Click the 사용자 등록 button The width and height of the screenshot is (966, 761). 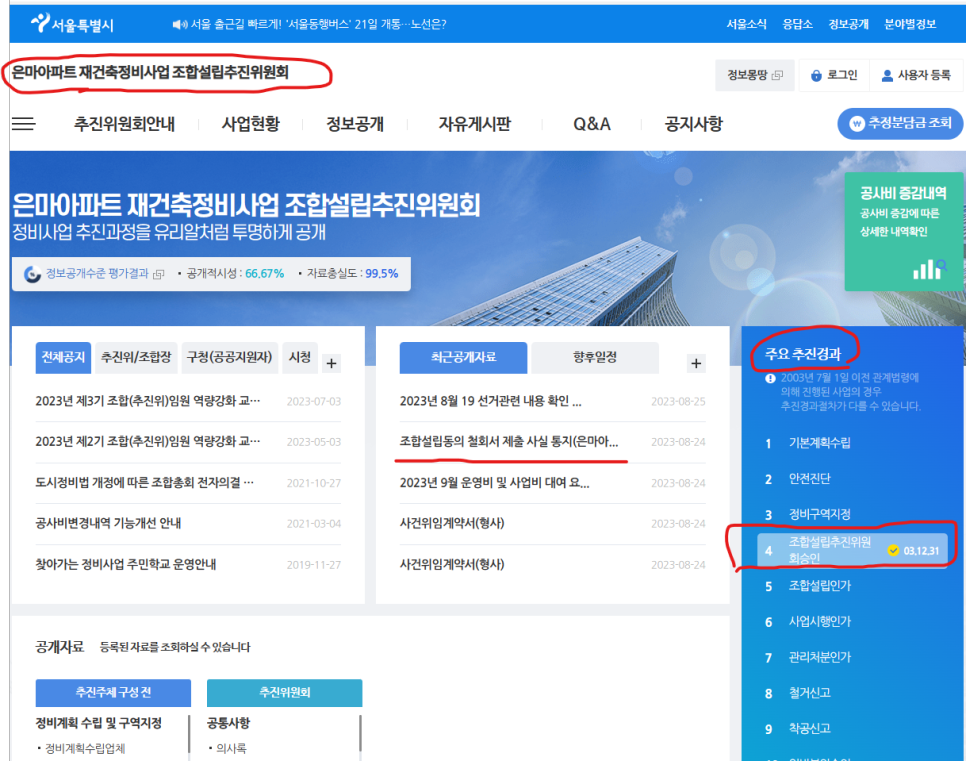click(x=916, y=75)
